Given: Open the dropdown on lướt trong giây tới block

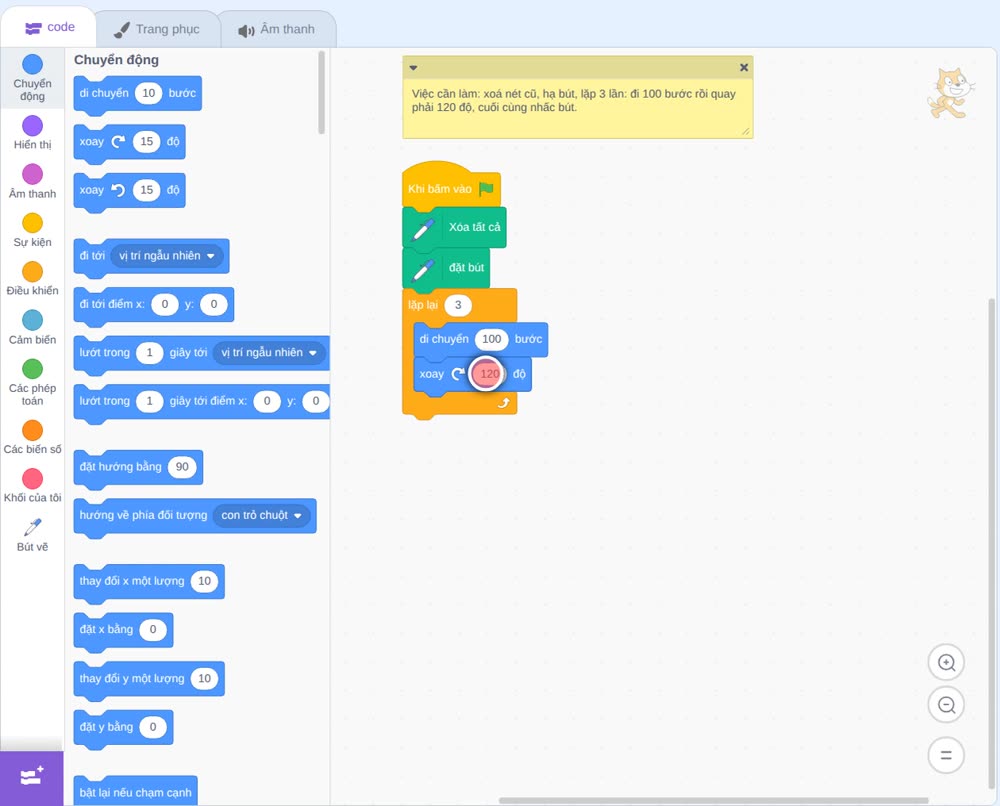Looking at the screenshot, I should tap(268, 353).
